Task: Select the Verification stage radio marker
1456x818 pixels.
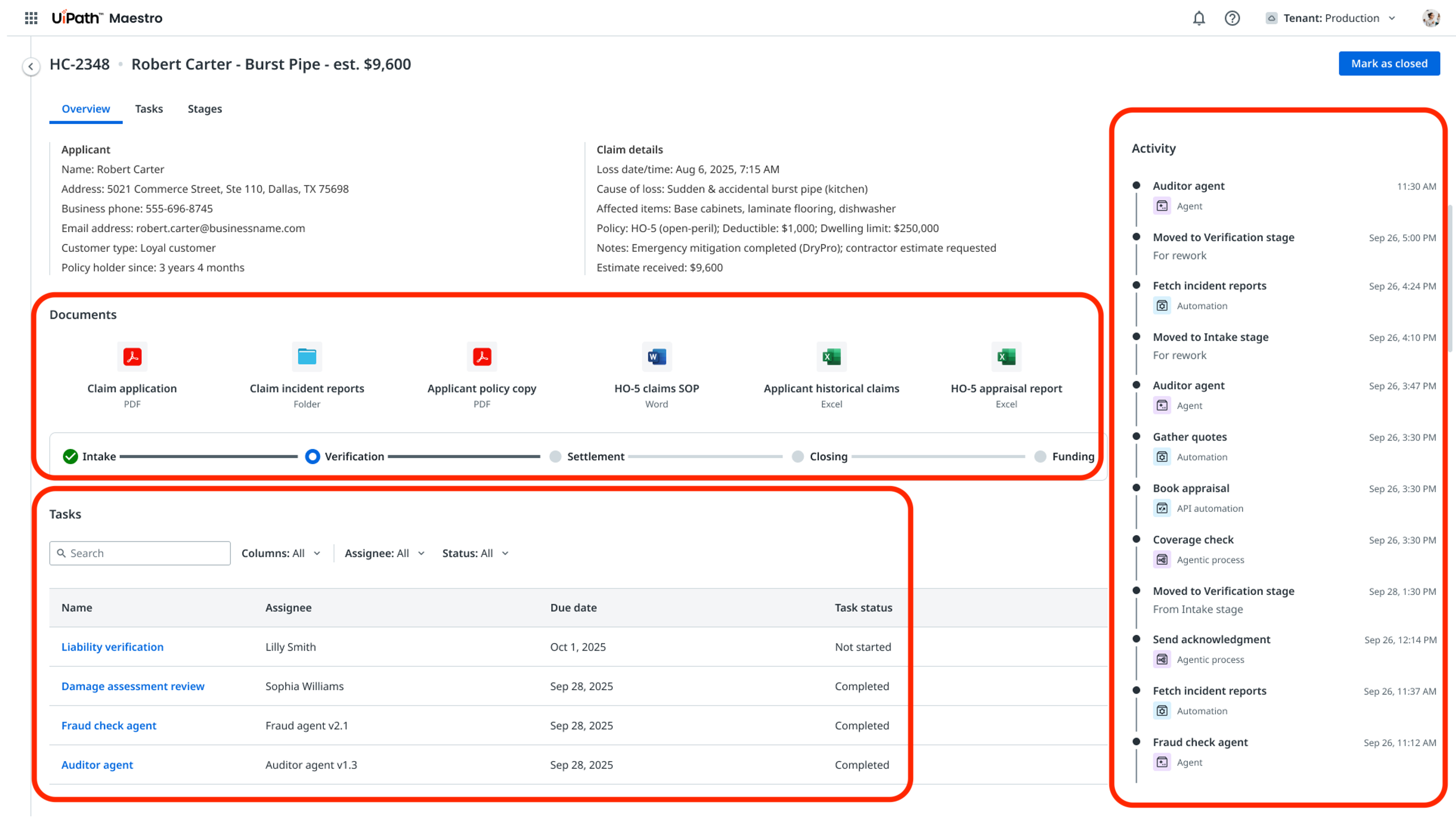Action: pyautogui.click(x=312, y=456)
